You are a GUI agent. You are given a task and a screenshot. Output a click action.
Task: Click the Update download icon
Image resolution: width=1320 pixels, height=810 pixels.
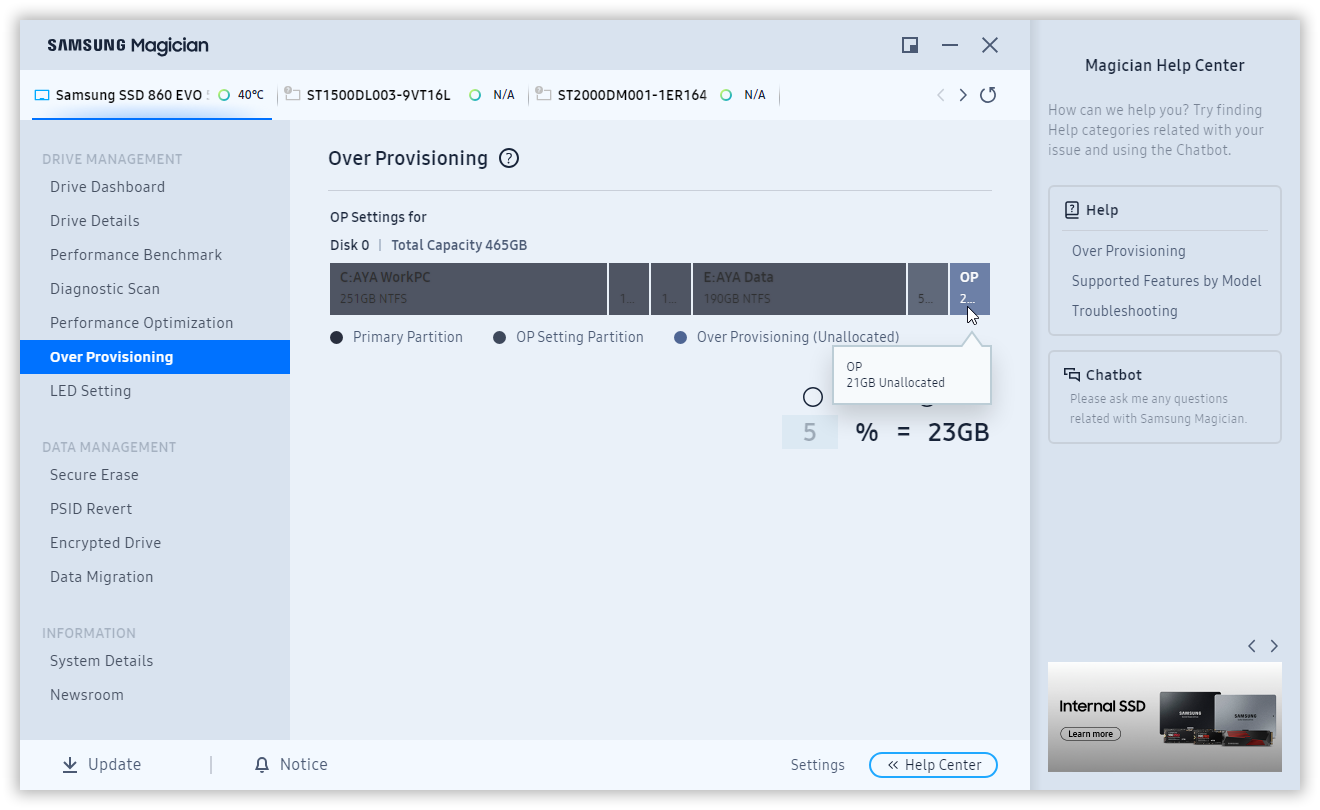70,765
